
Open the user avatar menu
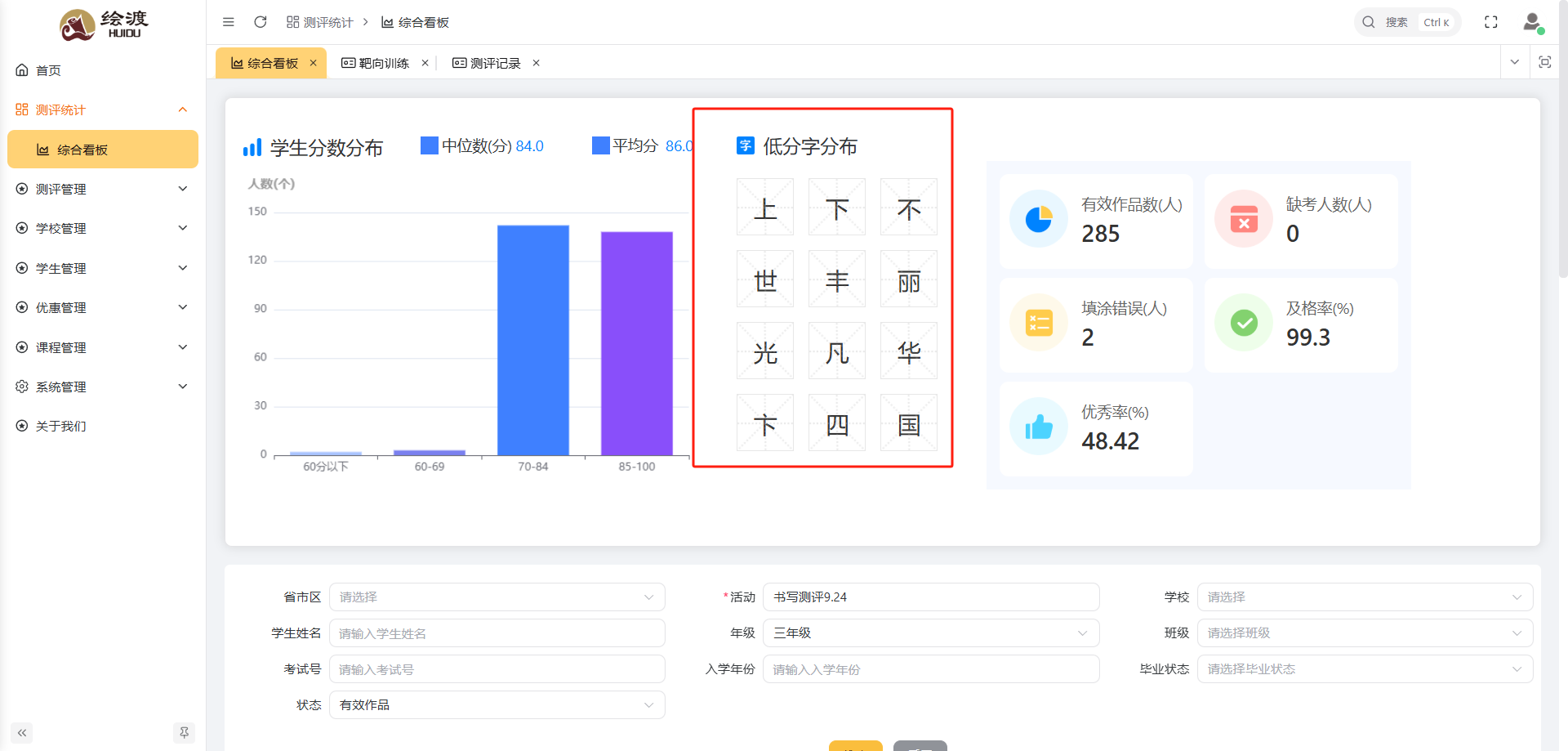click(1530, 22)
